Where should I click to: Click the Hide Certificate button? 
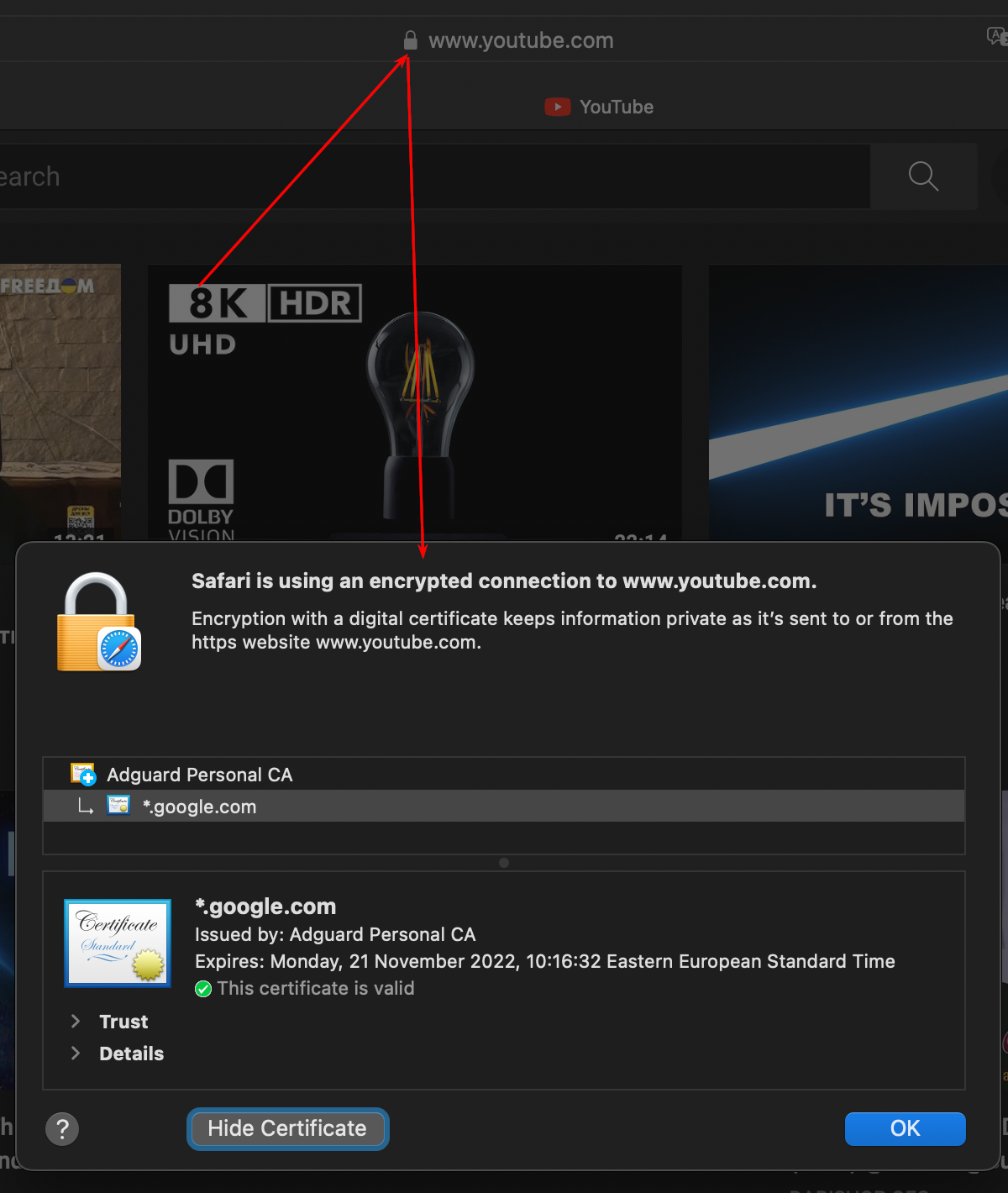coord(287,1129)
